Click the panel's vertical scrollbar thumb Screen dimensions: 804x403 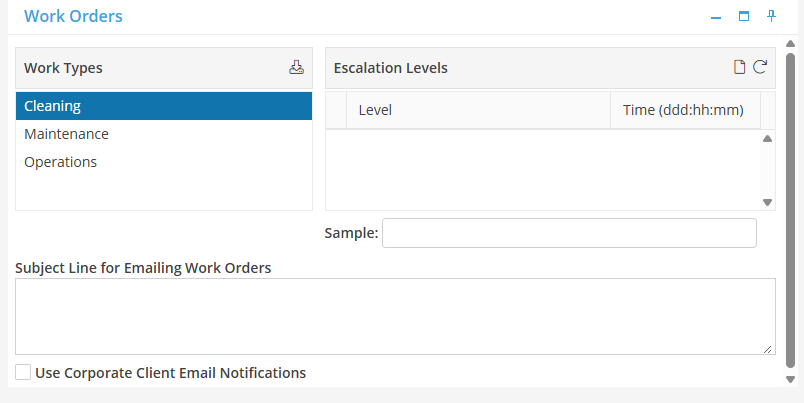tap(791, 210)
